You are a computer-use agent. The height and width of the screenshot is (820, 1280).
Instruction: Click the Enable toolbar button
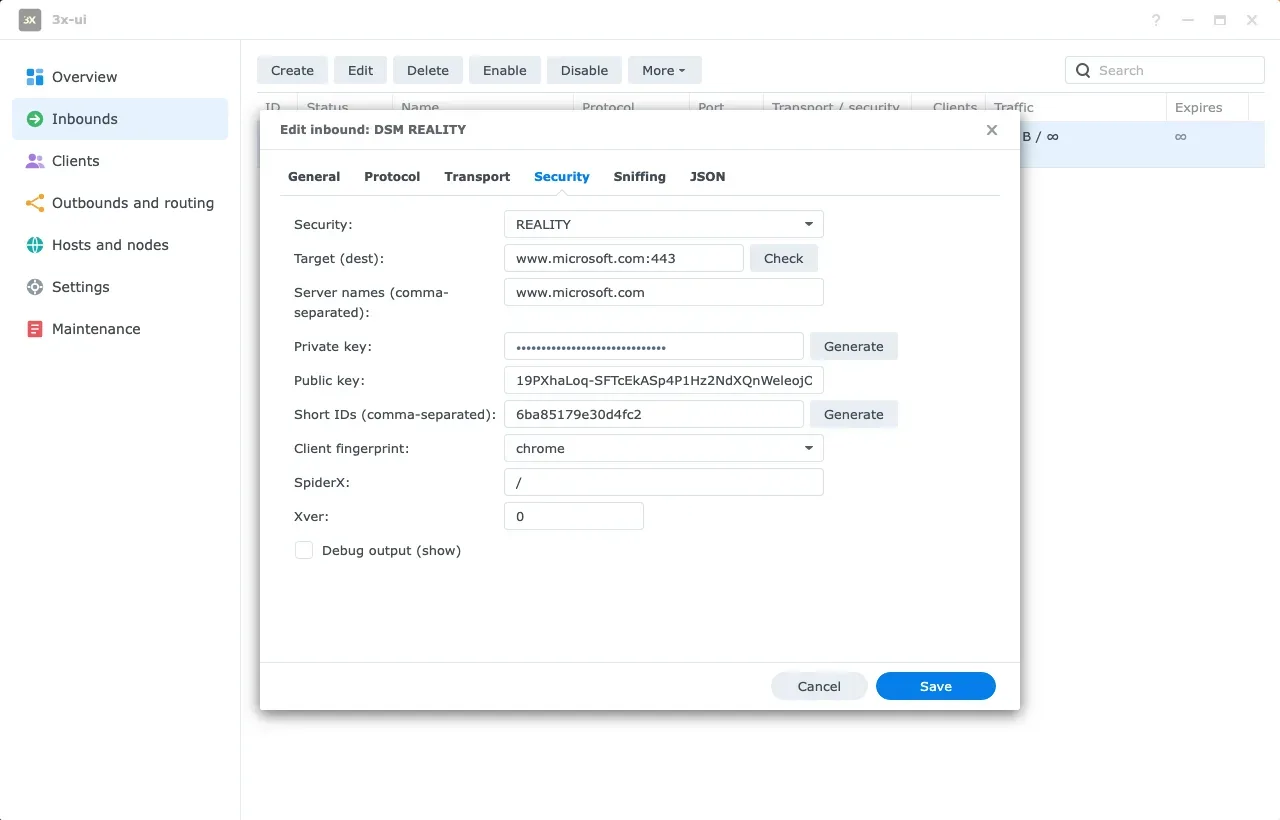coord(505,70)
